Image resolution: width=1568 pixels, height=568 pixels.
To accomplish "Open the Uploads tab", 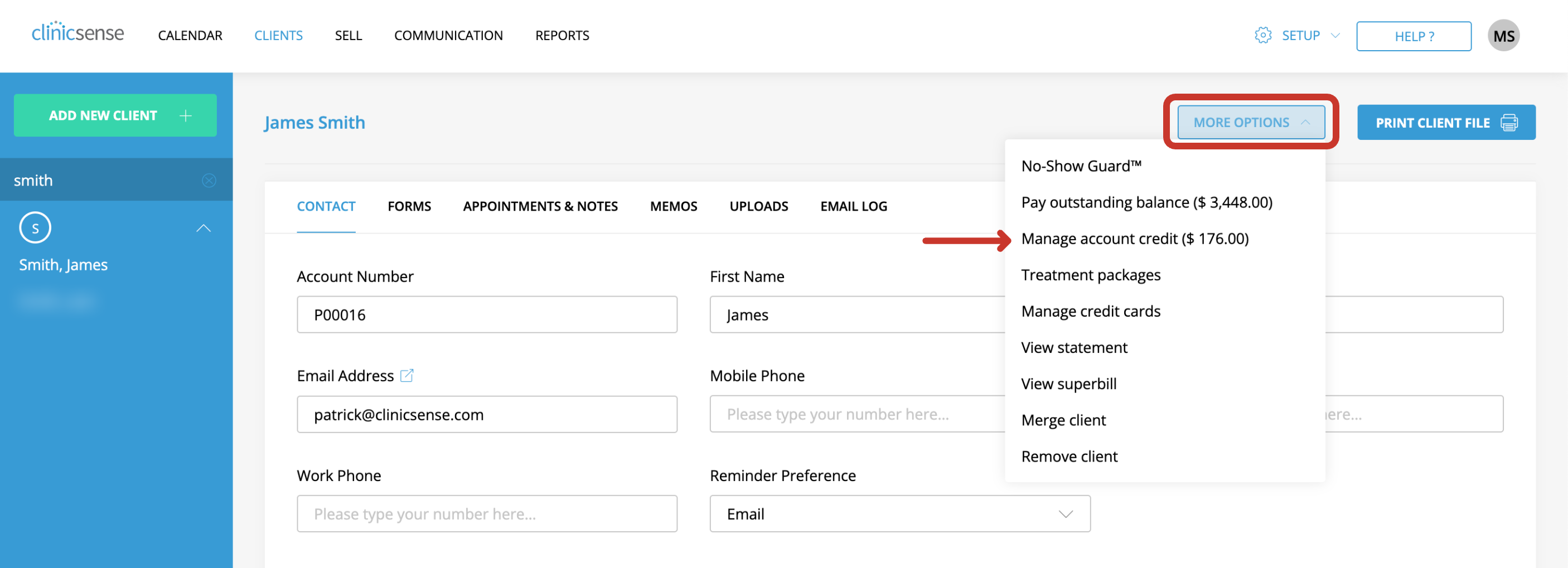I will [758, 206].
